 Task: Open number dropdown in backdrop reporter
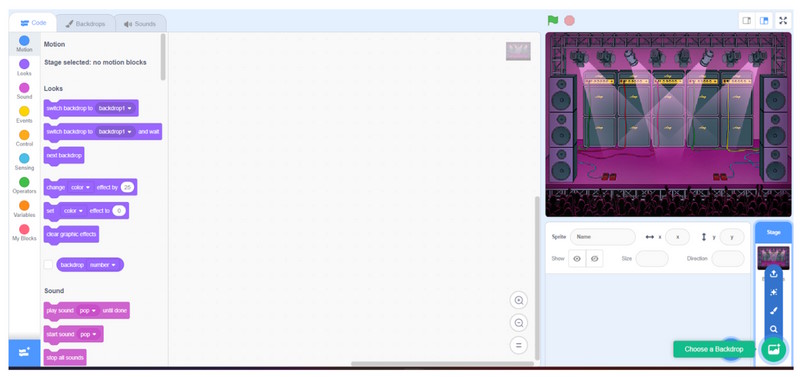pos(103,265)
